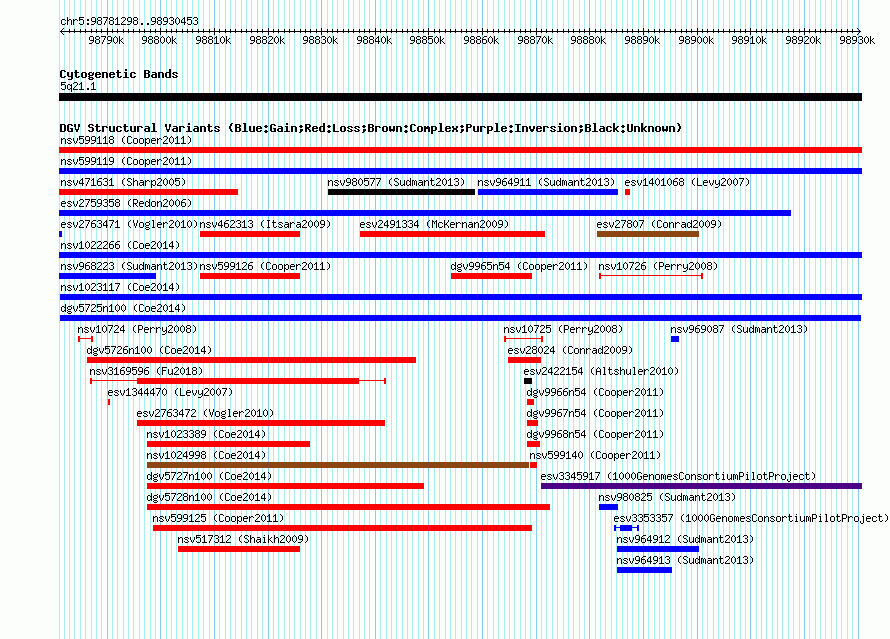Click the 98800k ruler position label
Screen dimensions: 890x639
pos(159,40)
